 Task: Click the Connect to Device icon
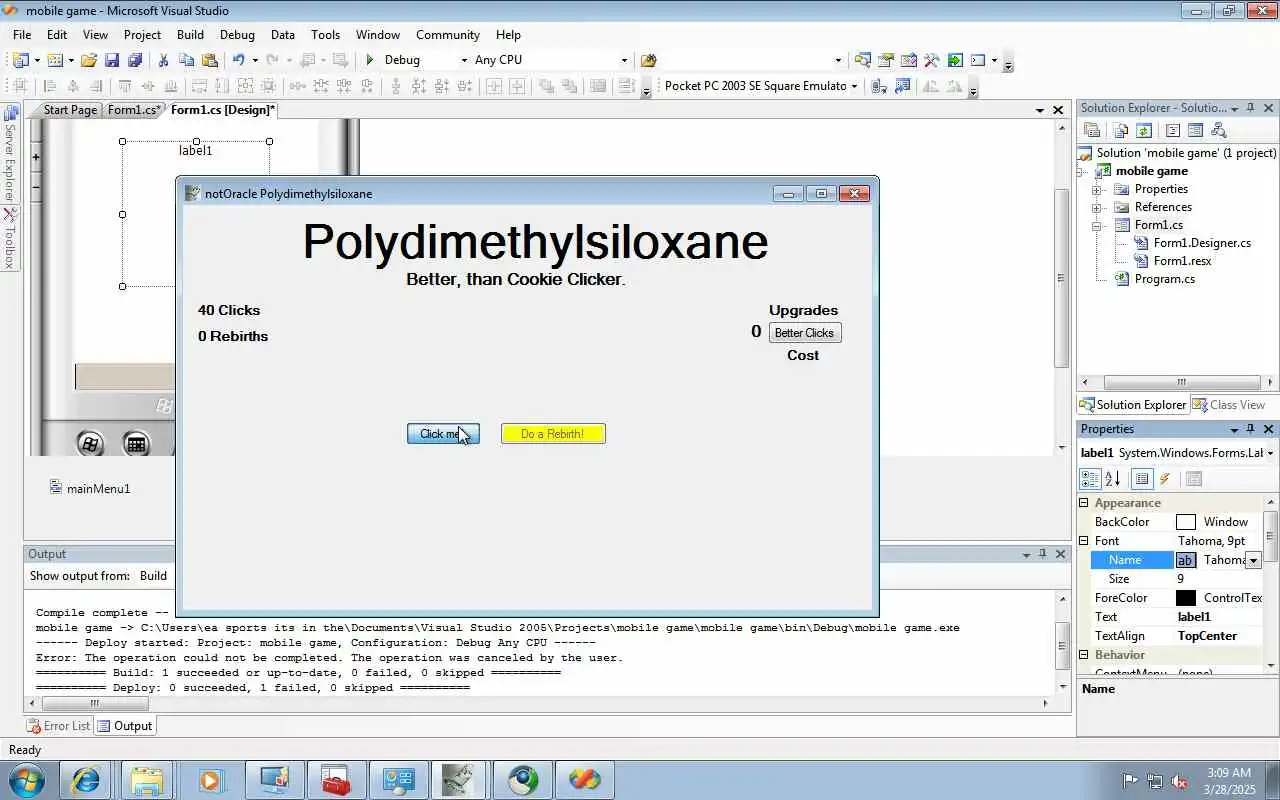[x=879, y=86]
